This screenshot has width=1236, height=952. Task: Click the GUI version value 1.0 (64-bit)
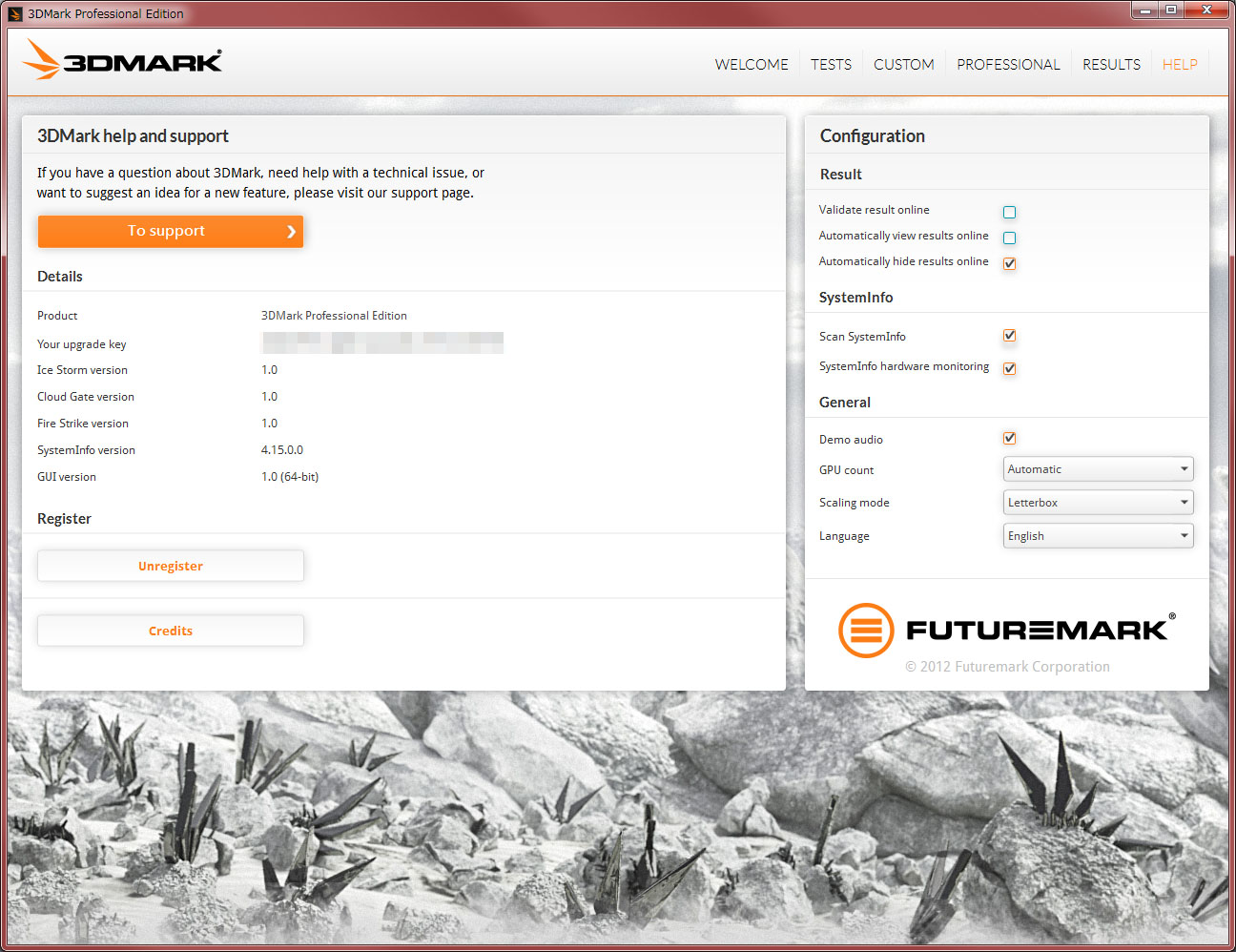pyautogui.click(x=290, y=477)
